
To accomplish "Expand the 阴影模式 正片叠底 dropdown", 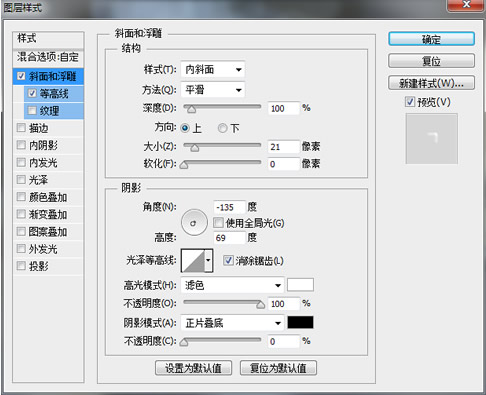I will pos(232,323).
